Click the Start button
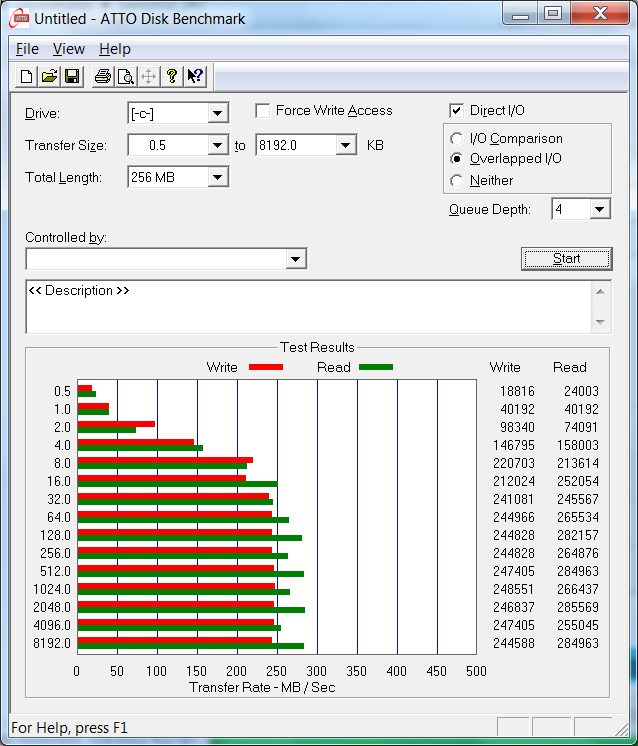638x746 pixels. pyautogui.click(x=567, y=259)
